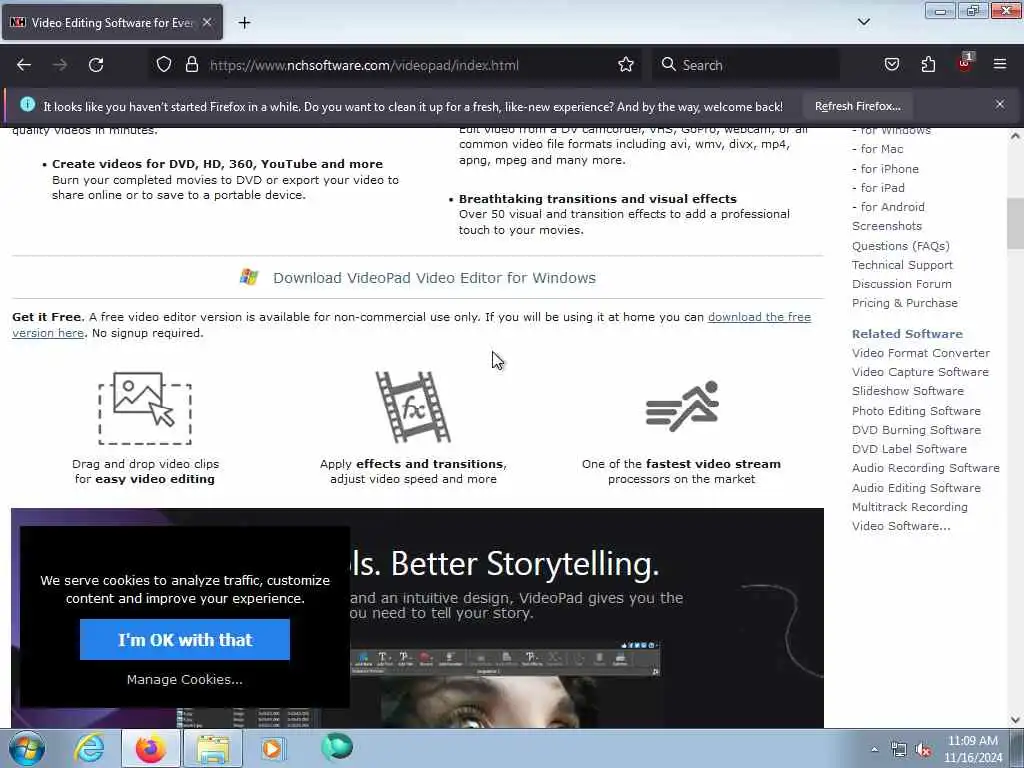
Task: Open Windows Explorer folder from taskbar
Action: click(x=213, y=748)
